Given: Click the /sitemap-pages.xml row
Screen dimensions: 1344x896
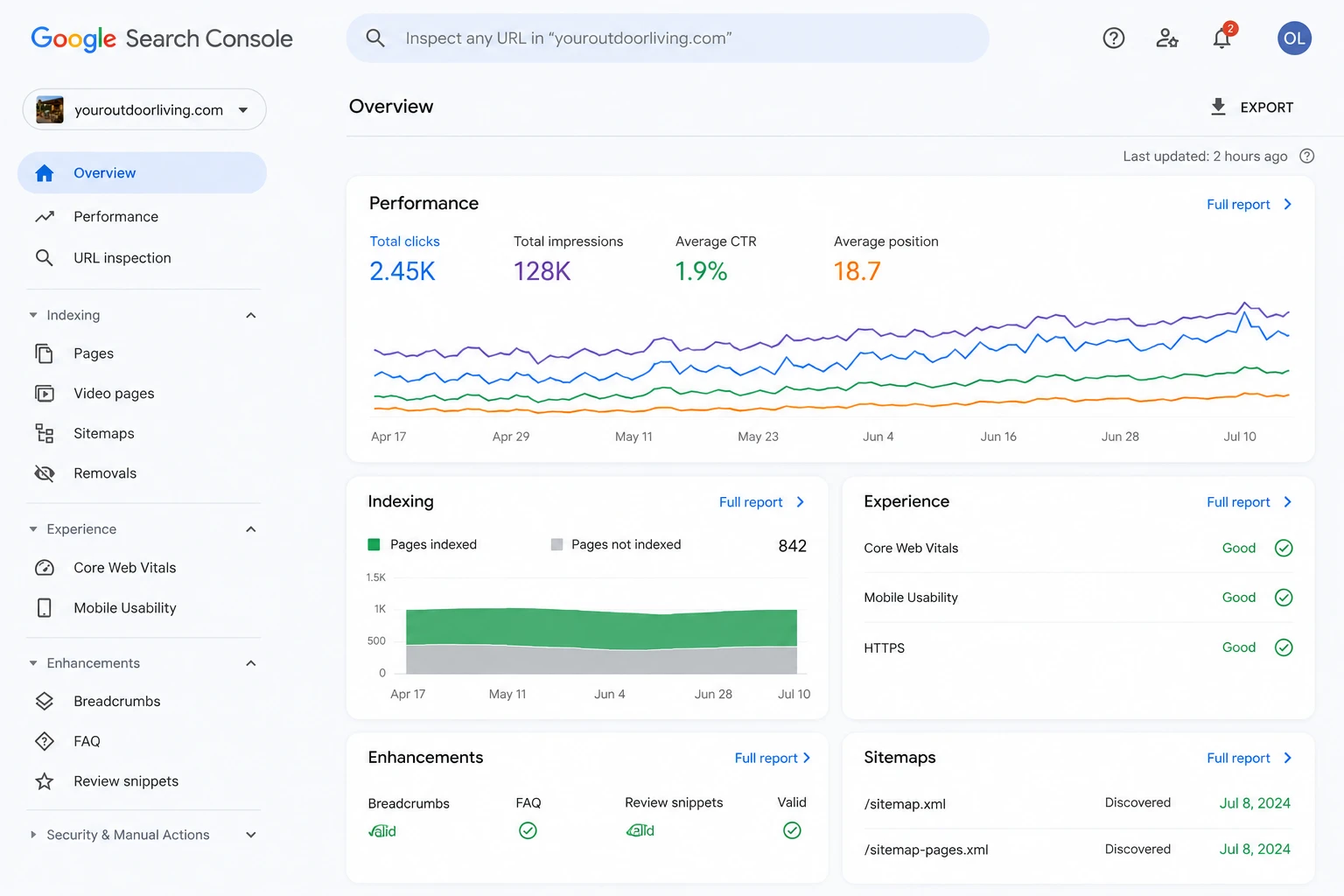Looking at the screenshot, I should pyautogui.click(x=1077, y=849).
